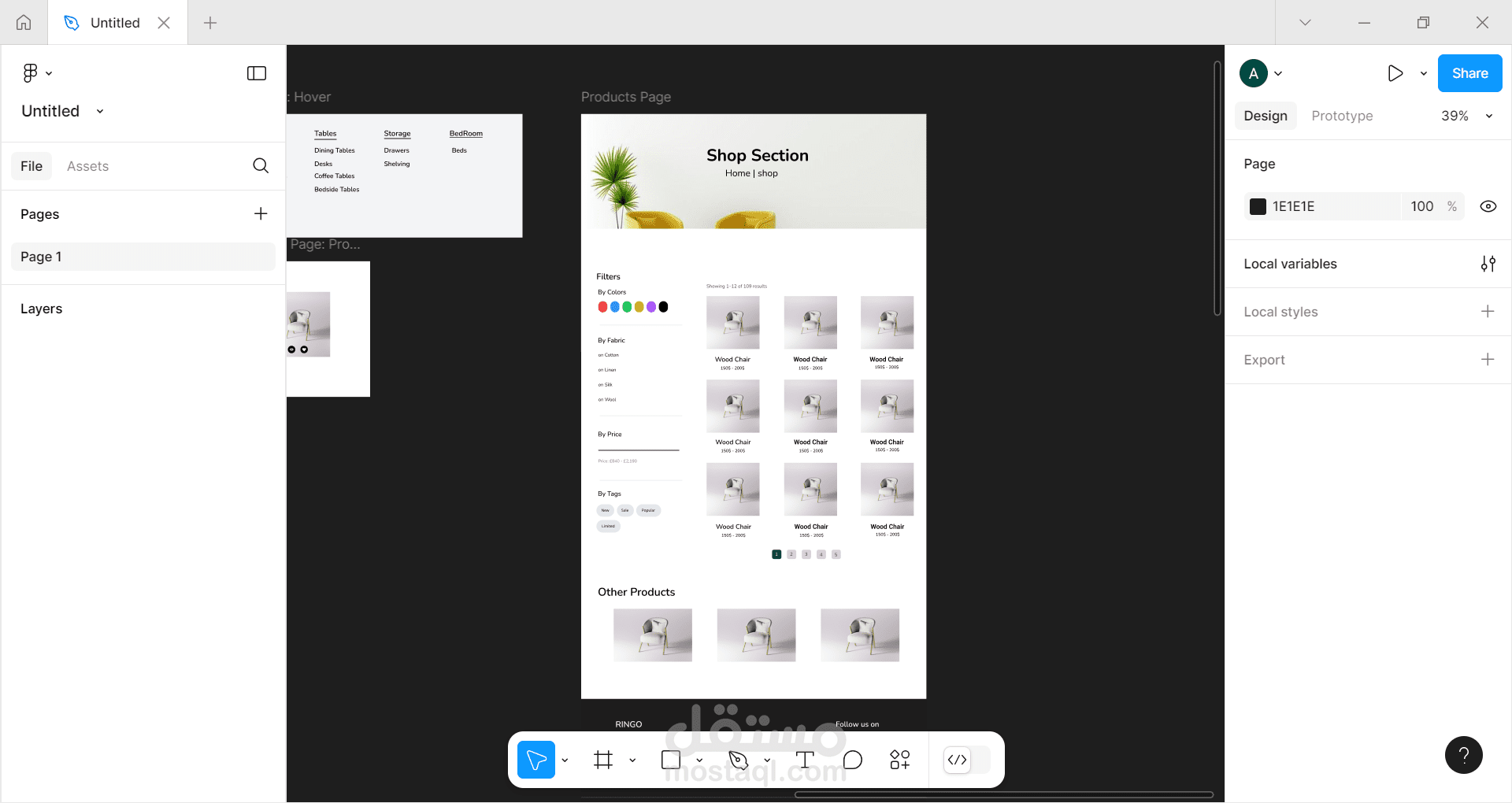Click the Other Products heading
The image size is (1512, 803).
636,592
